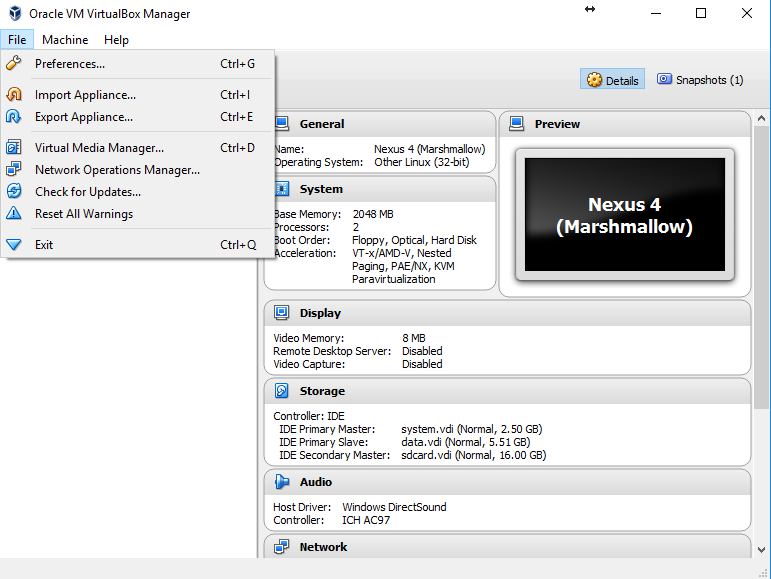Click system.vdi (Normal, 2.50 GB) entry
This screenshot has height=579, width=771.
(x=472, y=430)
